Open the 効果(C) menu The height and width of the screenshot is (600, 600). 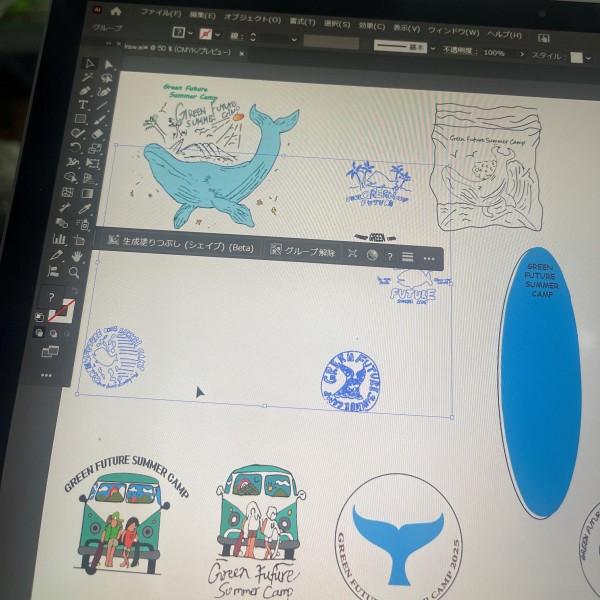(372, 26)
